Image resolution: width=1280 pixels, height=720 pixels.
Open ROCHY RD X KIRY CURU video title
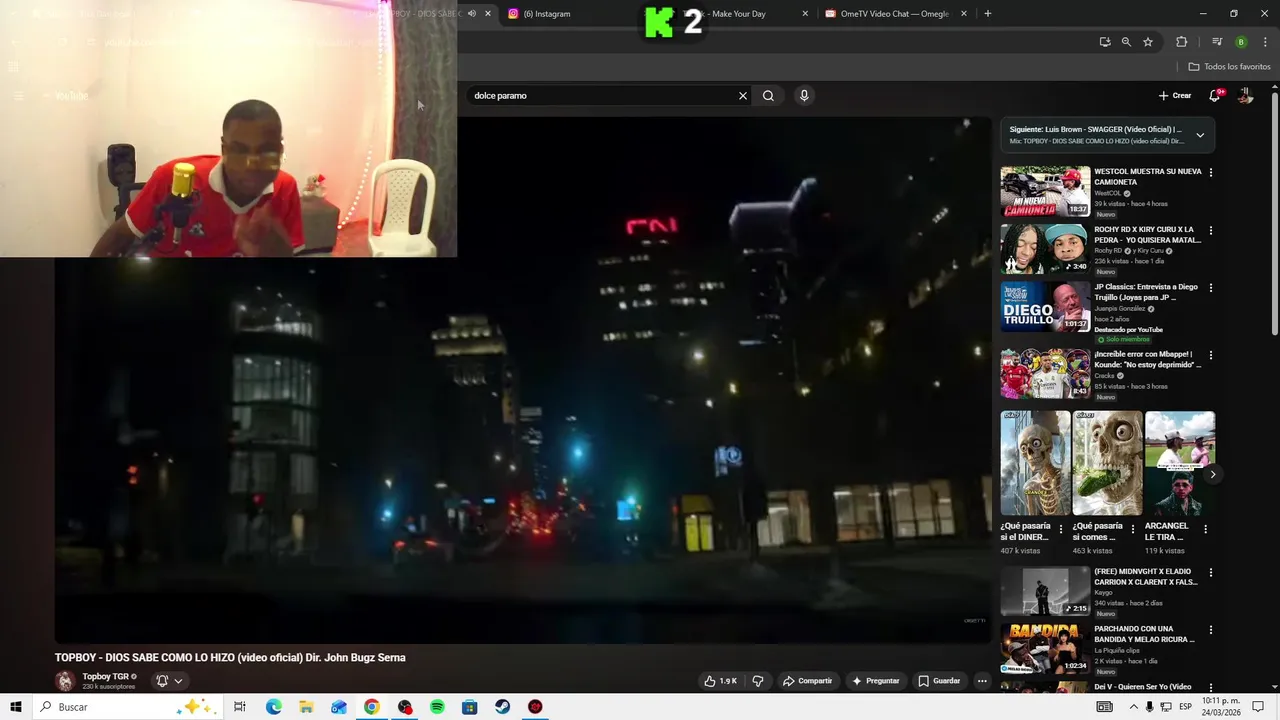click(x=1146, y=235)
